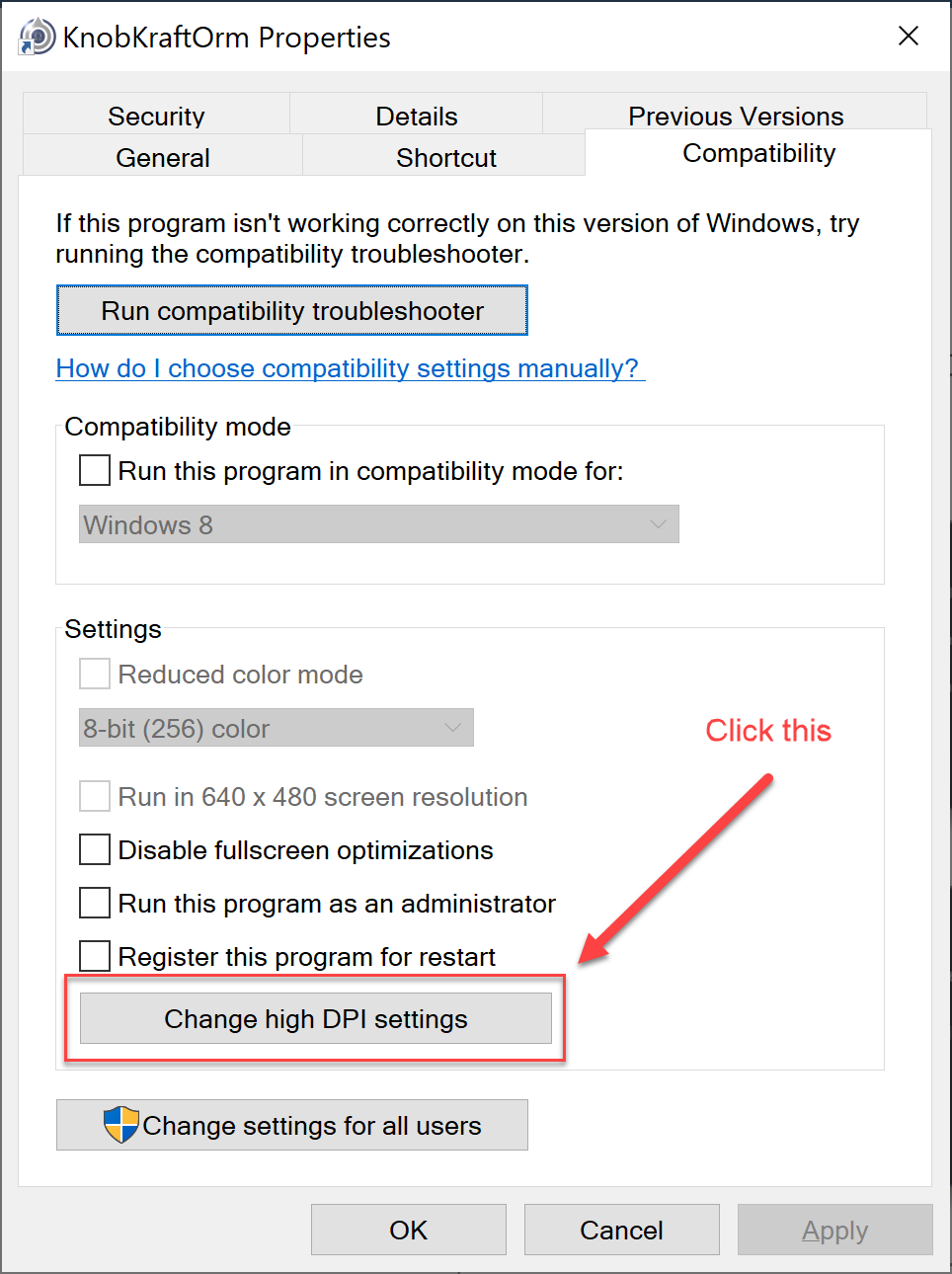Click the shield icon on all users button
Image resolution: width=952 pixels, height=1274 pixels.
coord(120,1125)
